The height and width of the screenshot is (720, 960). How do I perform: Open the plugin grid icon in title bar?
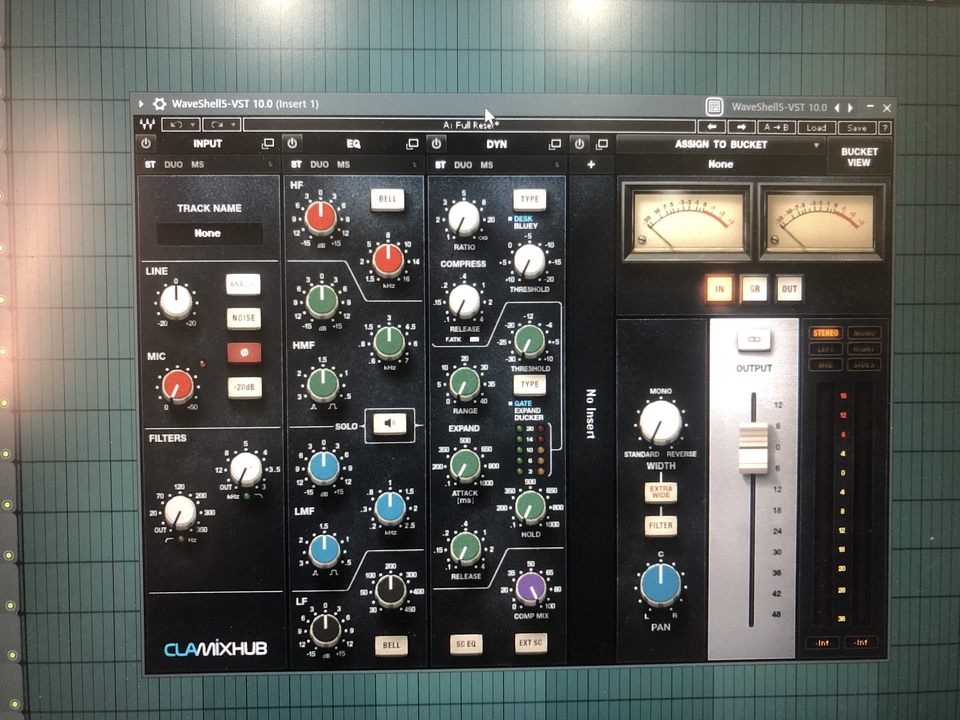click(x=714, y=107)
